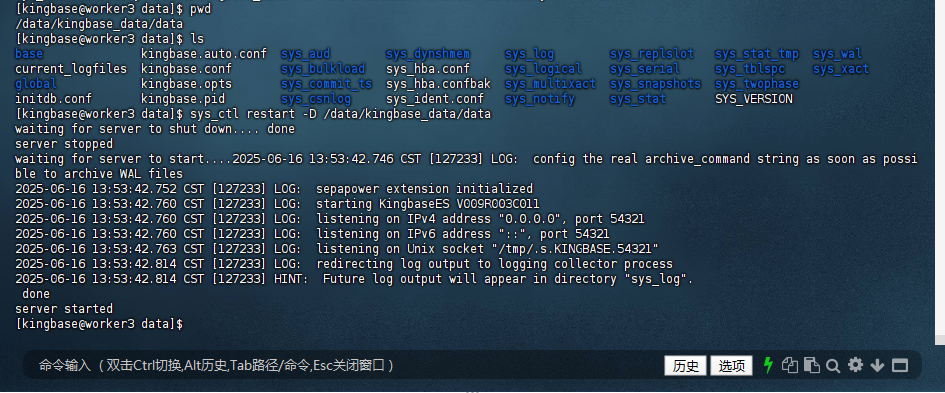Click the paste clipboard icon
Screen dimensions: 945x393
point(812,365)
